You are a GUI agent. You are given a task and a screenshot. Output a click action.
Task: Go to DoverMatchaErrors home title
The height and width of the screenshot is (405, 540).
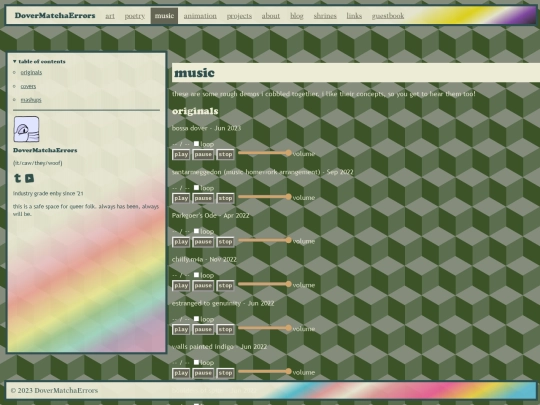click(x=55, y=15)
